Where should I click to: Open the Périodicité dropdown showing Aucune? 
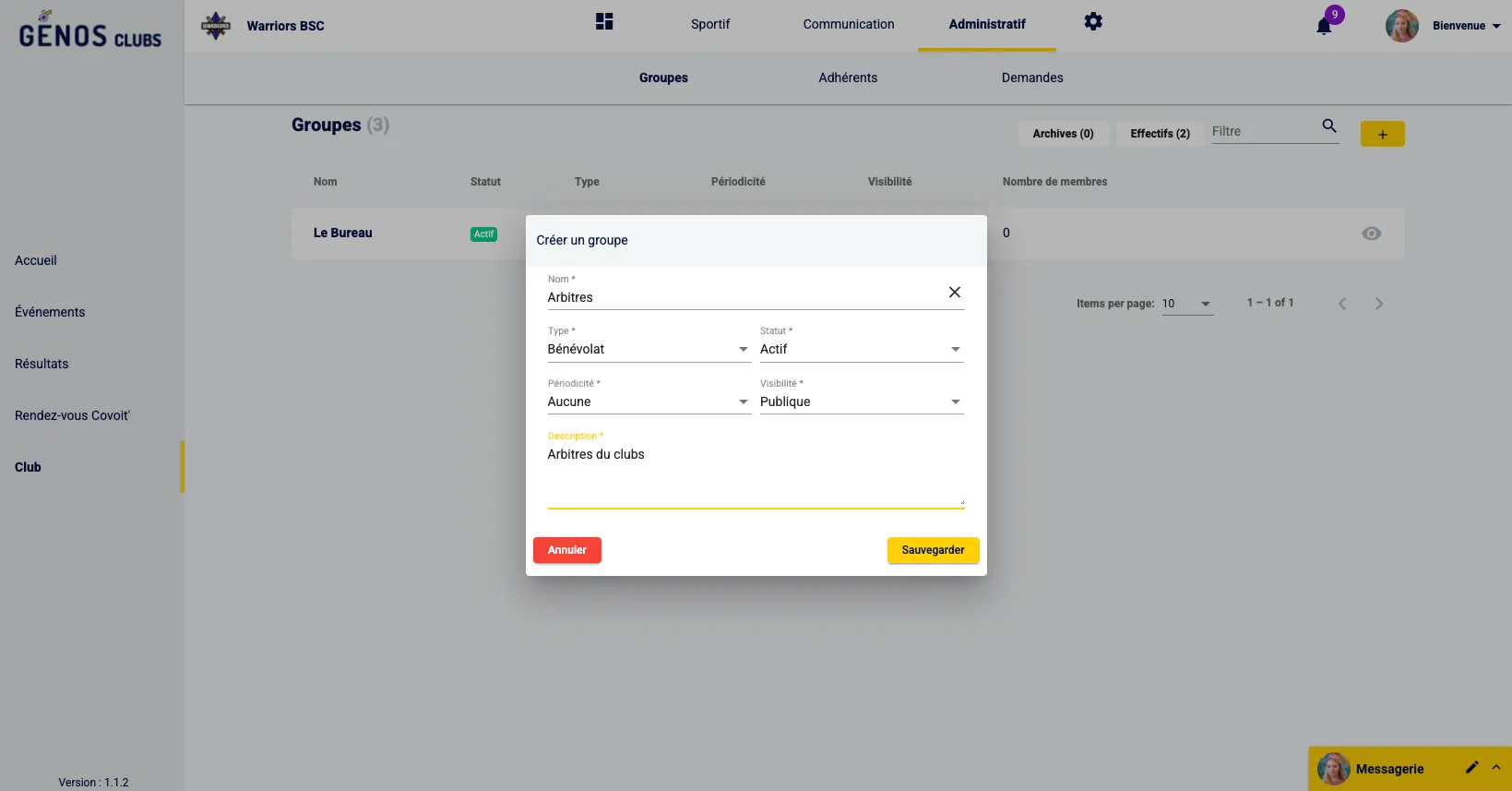pyautogui.click(x=649, y=402)
